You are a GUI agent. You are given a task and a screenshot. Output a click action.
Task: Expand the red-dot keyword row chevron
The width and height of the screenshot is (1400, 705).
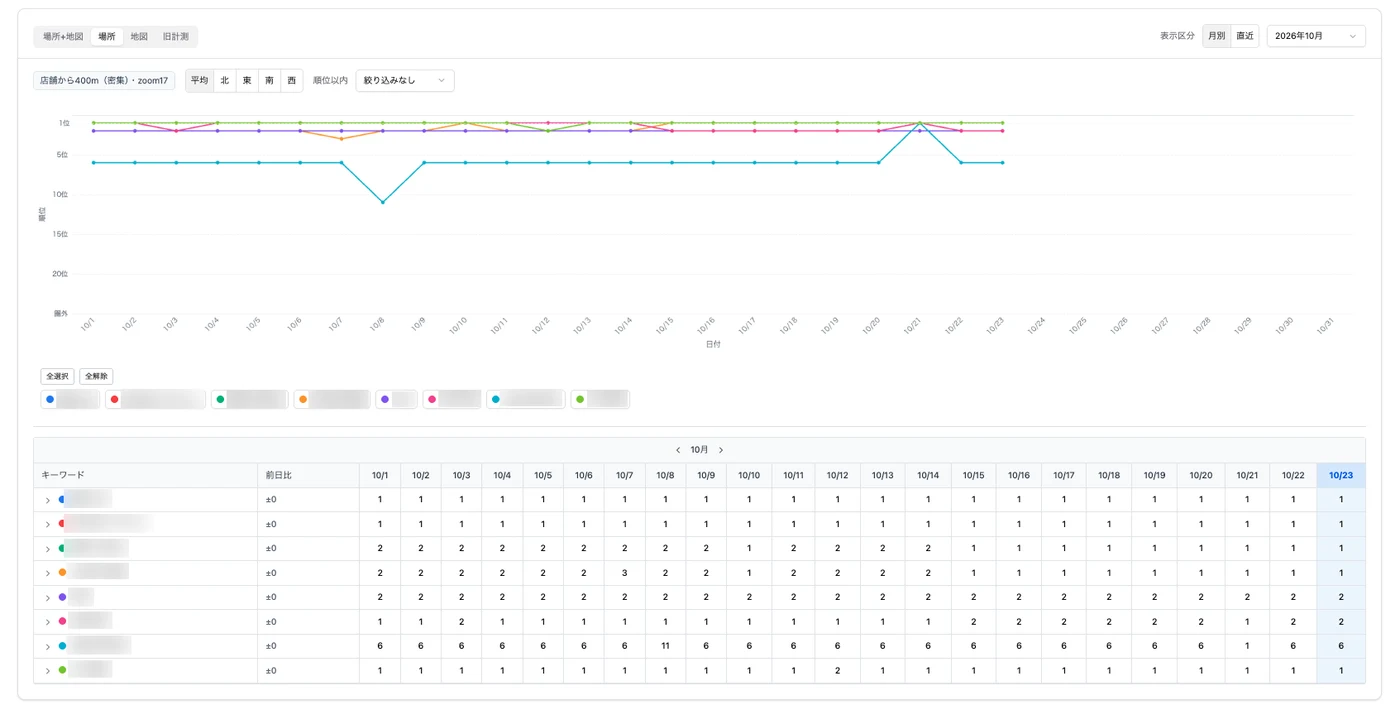tap(47, 524)
